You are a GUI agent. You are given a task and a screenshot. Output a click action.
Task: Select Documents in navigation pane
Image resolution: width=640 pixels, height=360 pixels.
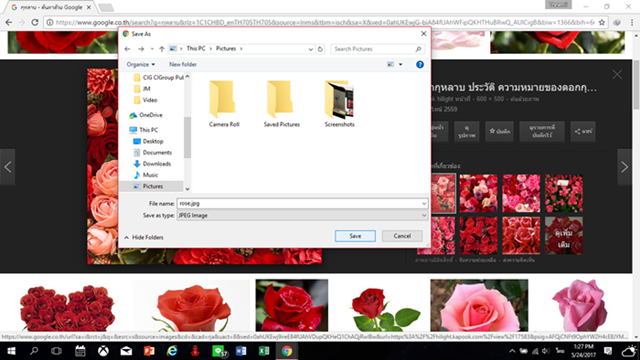click(153, 153)
